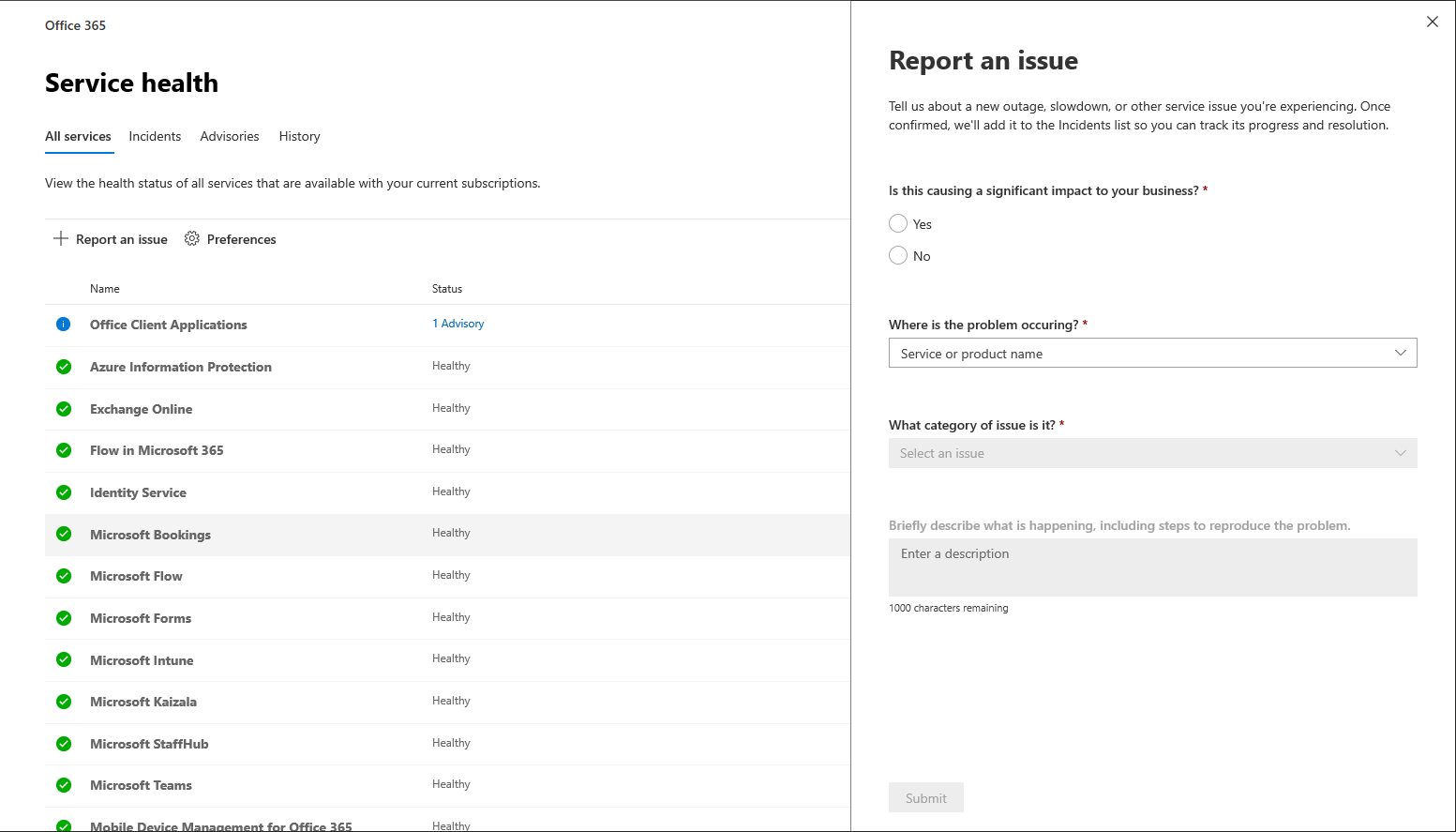Click the Report an issue button
The image size is (1456, 832).
coord(111,239)
